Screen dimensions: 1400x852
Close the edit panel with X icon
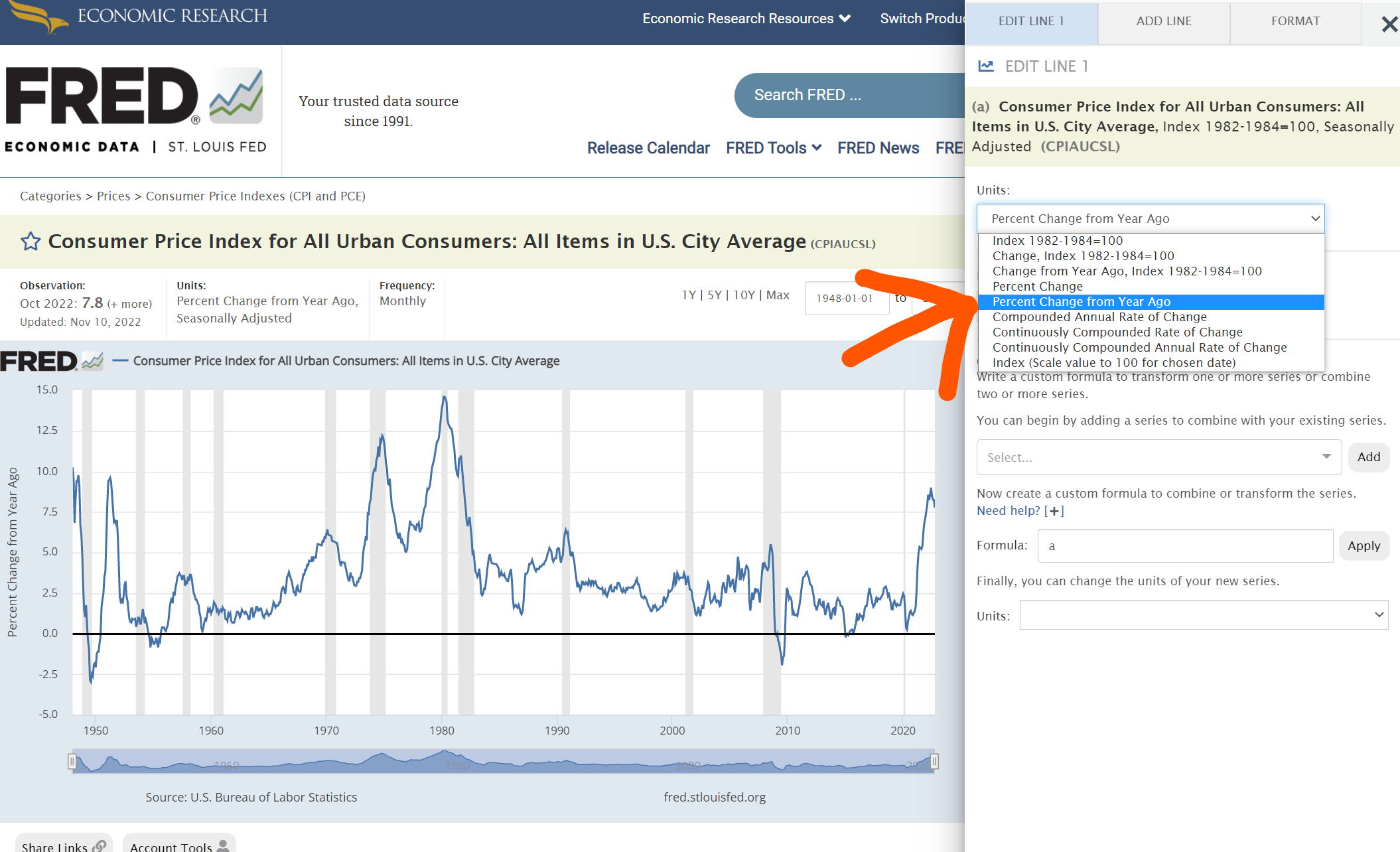coord(1389,25)
